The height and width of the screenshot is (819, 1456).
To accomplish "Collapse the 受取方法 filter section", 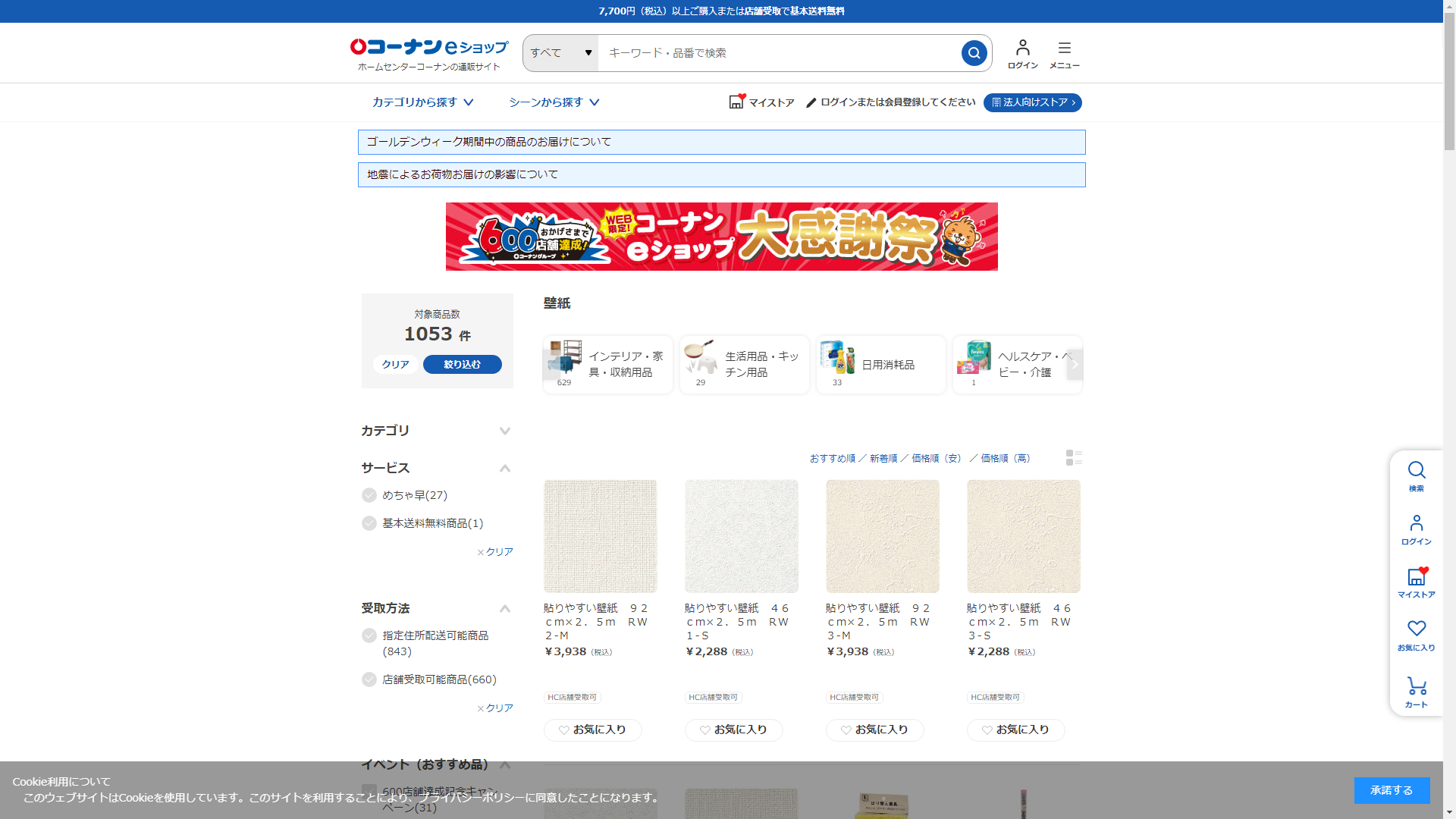I will coord(505,608).
